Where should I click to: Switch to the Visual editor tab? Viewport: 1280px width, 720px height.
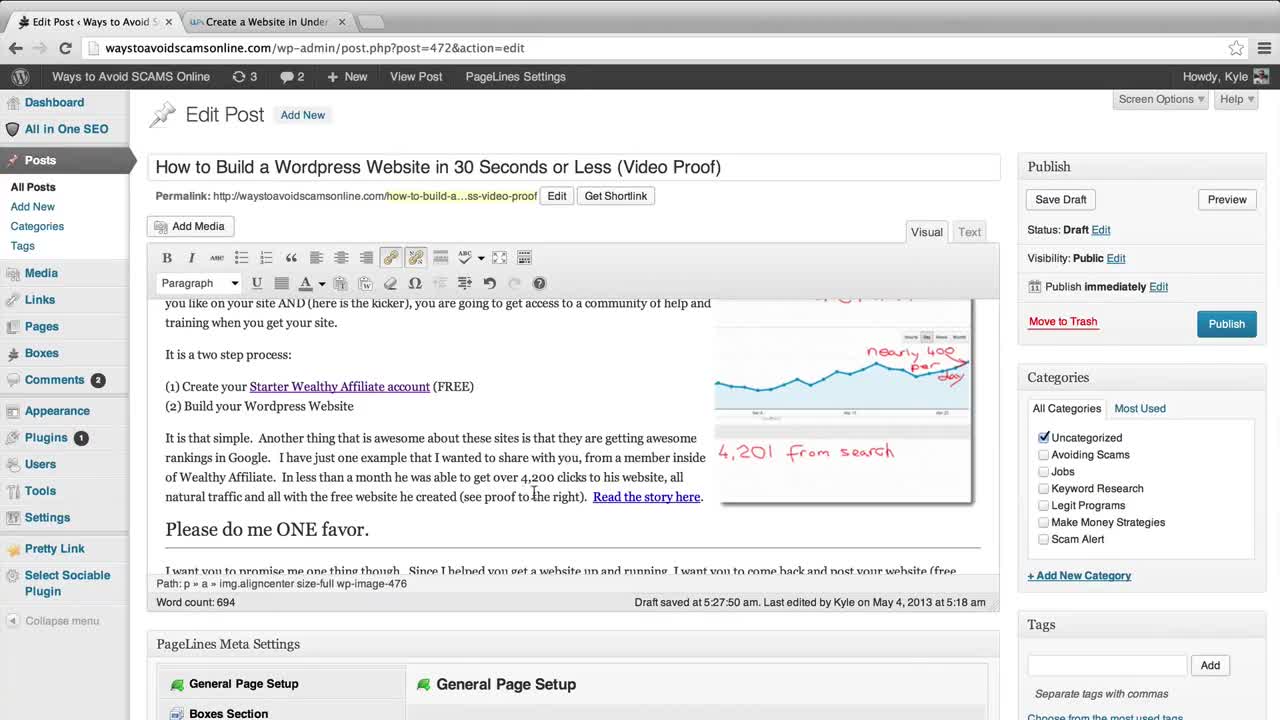point(926,232)
